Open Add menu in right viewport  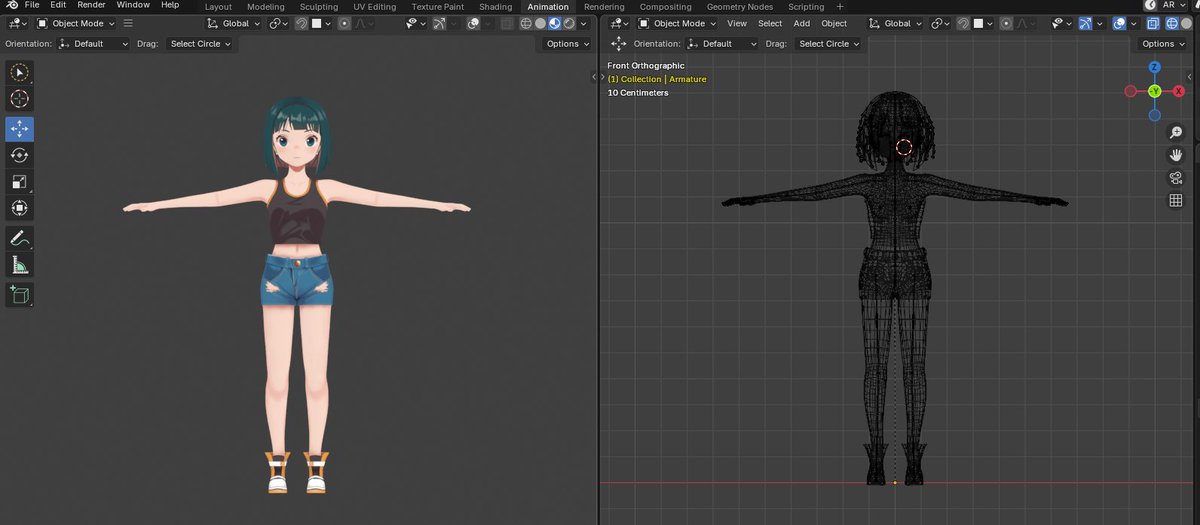[x=801, y=23]
